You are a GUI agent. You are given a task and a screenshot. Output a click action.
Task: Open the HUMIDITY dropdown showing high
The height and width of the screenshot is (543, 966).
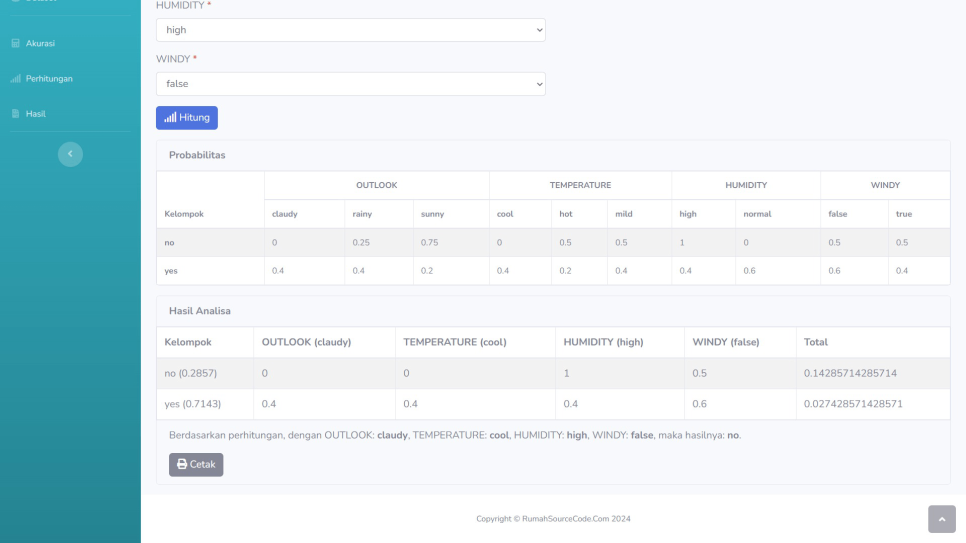[x=350, y=30]
